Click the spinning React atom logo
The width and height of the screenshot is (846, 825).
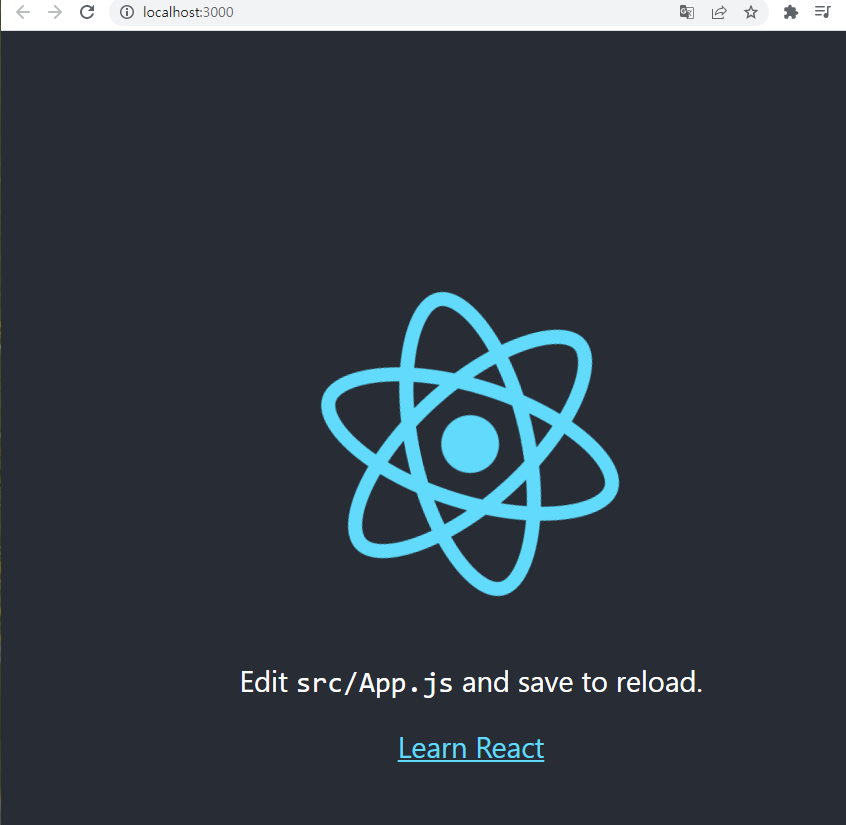coord(470,444)
